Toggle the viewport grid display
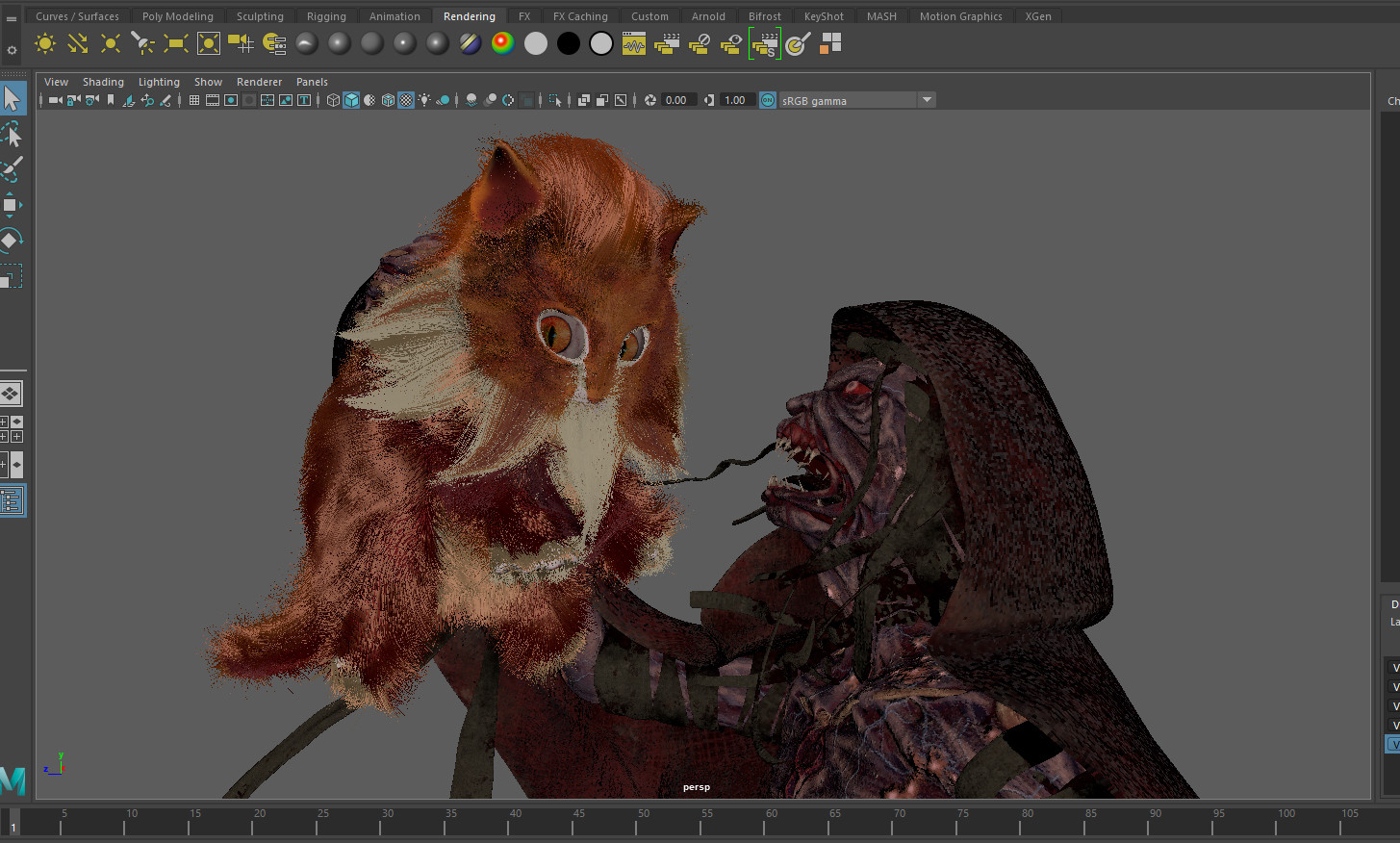The image size is (1400, 843). point(194,100)
